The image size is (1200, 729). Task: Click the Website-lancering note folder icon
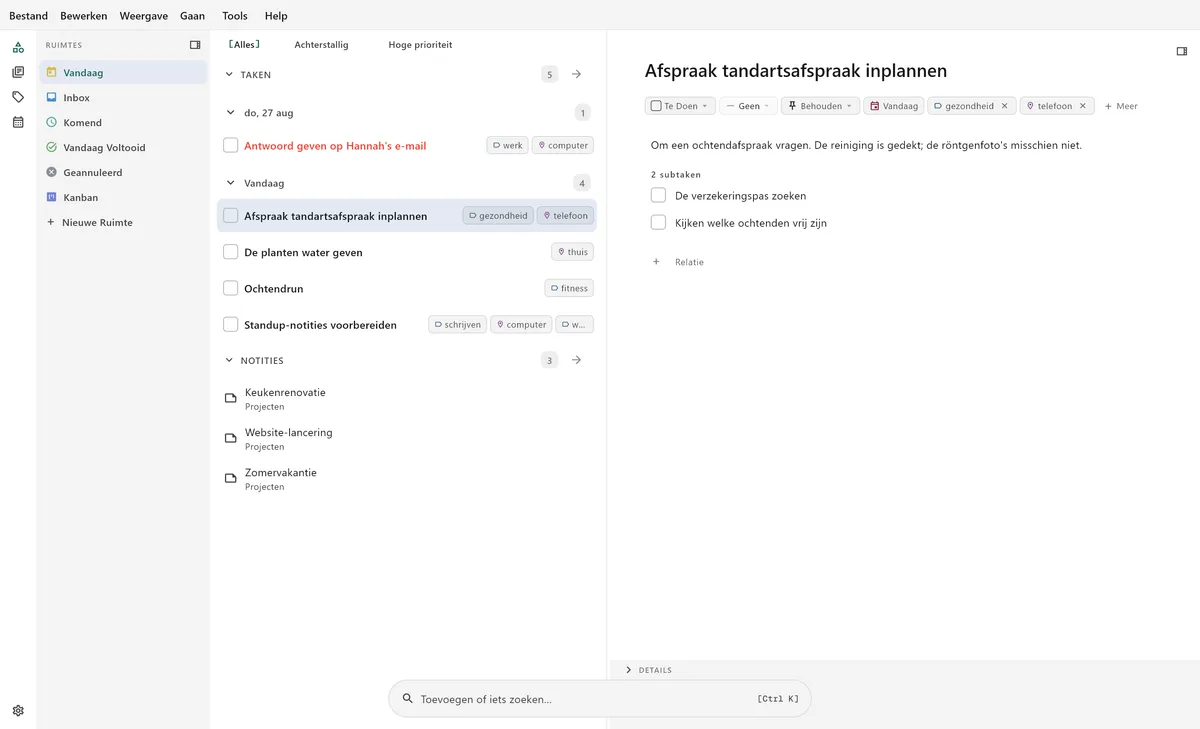coord(231,439)
